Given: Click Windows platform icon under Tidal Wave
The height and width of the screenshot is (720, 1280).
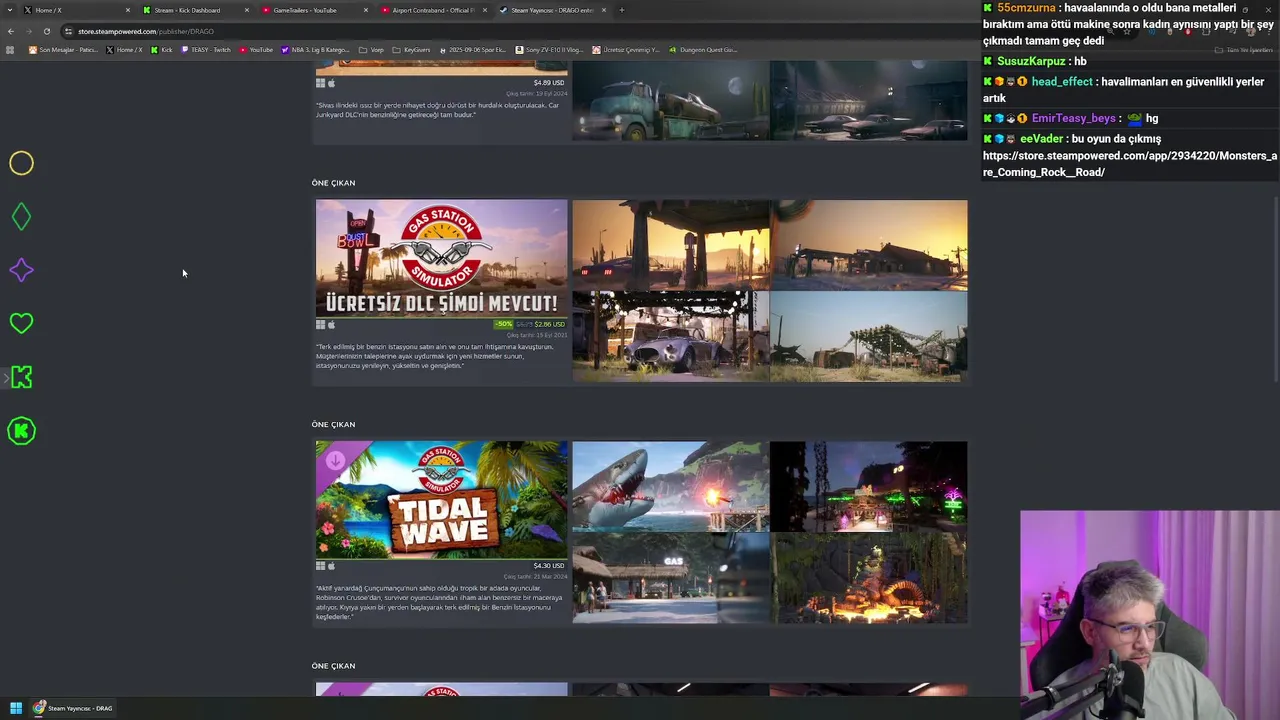Looking at the screenshot, I should tap(320, 566).
